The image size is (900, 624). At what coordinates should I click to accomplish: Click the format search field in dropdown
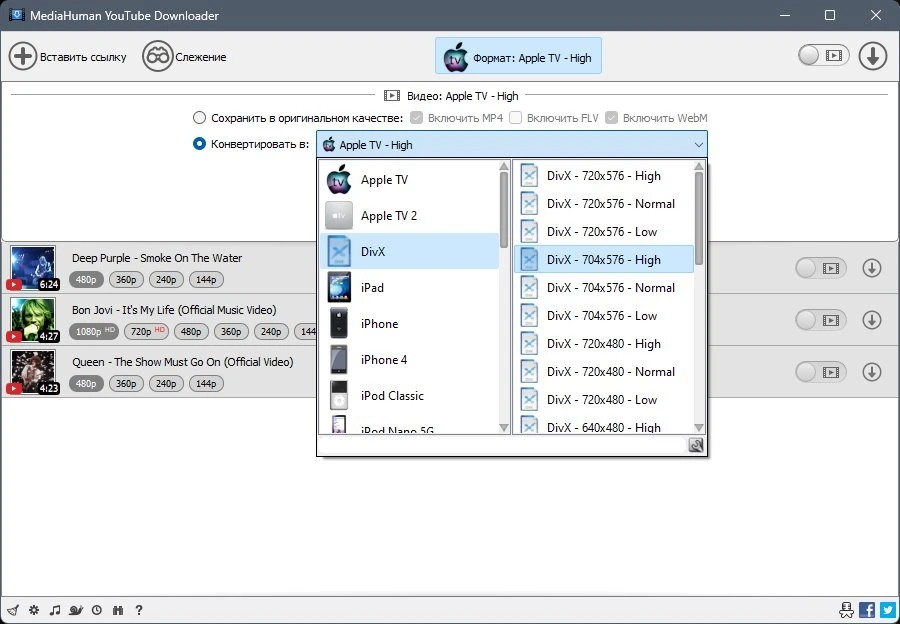[x=502, y=445]
